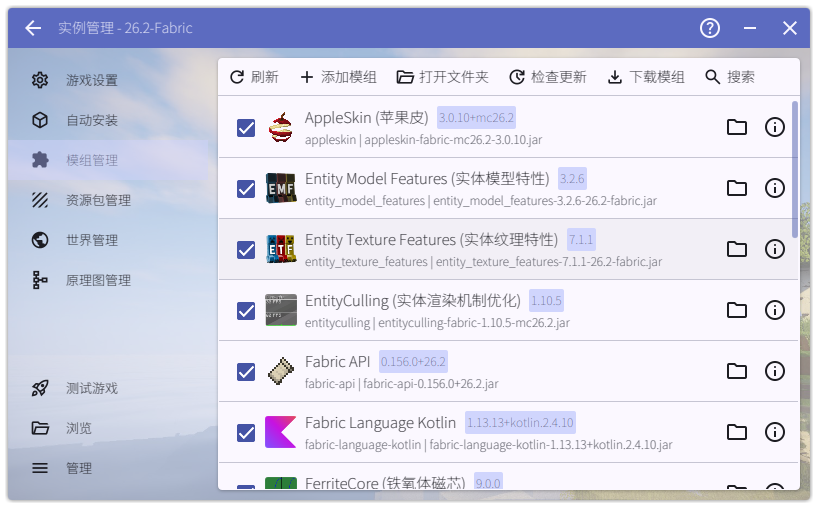The height and width of the screenshot is (508, 818).
Task: Click the AppleSkin version tag 3.0.10+mc26.2
Action: coord(476,118)
